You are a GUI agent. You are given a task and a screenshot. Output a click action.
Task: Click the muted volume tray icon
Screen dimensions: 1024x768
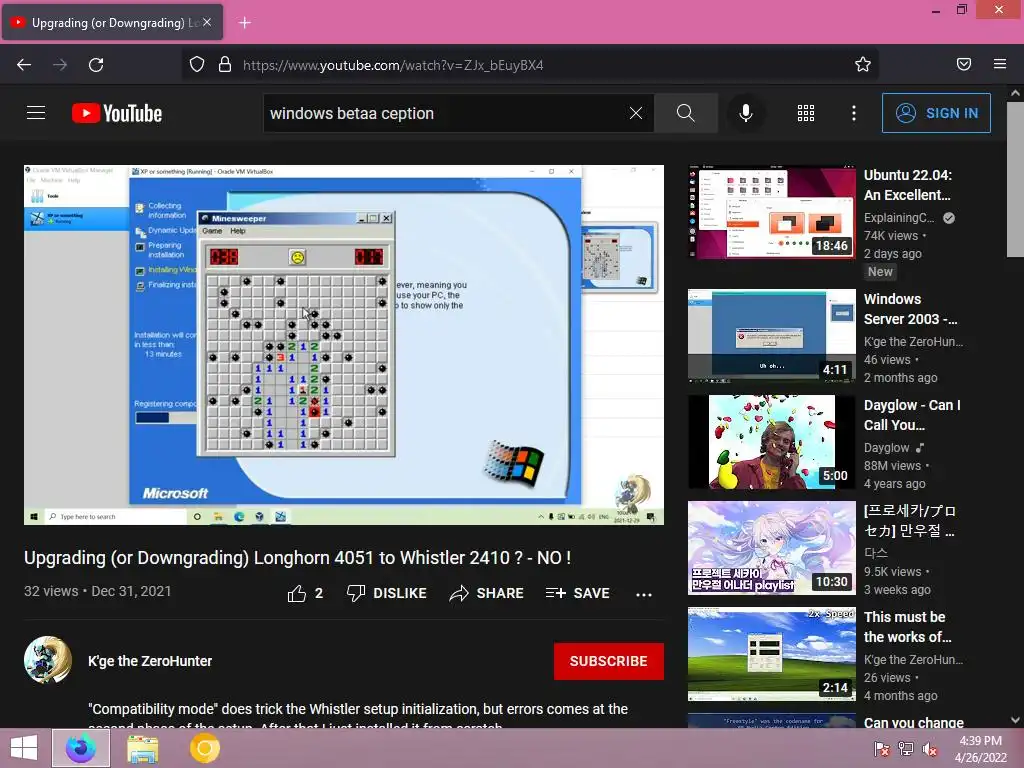coord(930,748)
